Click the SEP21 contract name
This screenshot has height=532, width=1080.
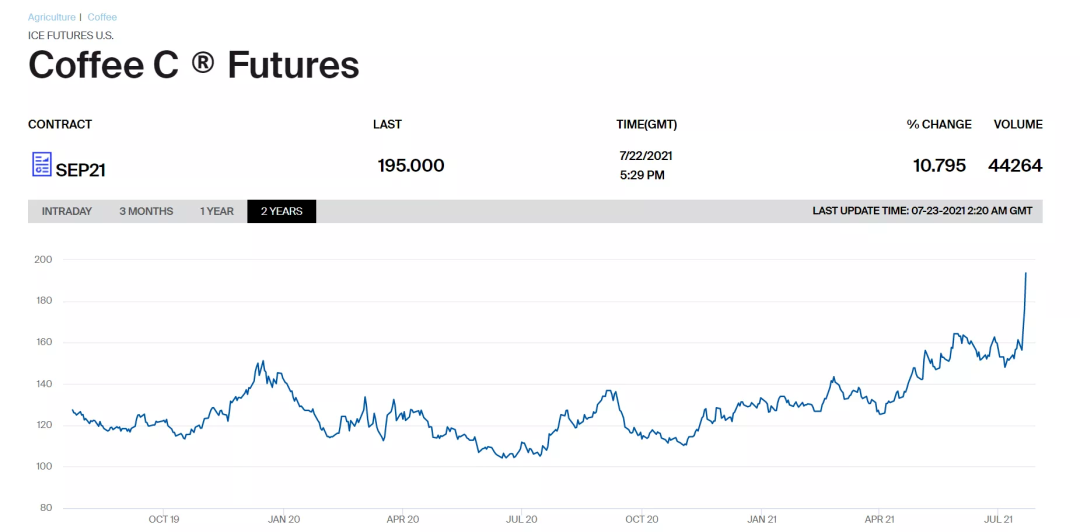[x=81, y=170]
